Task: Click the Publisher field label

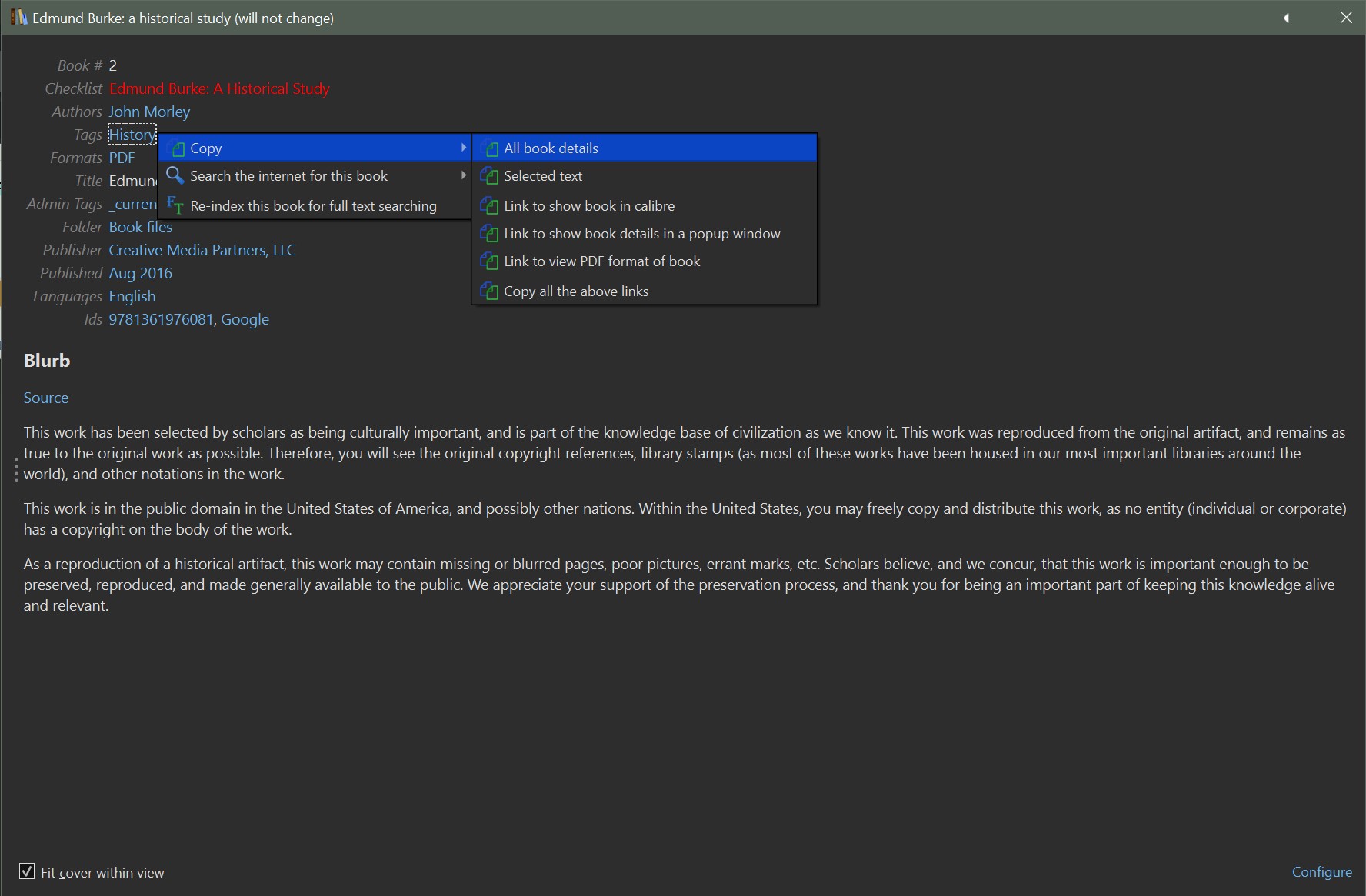Action: pyautogui.click(x=72, y=250)
